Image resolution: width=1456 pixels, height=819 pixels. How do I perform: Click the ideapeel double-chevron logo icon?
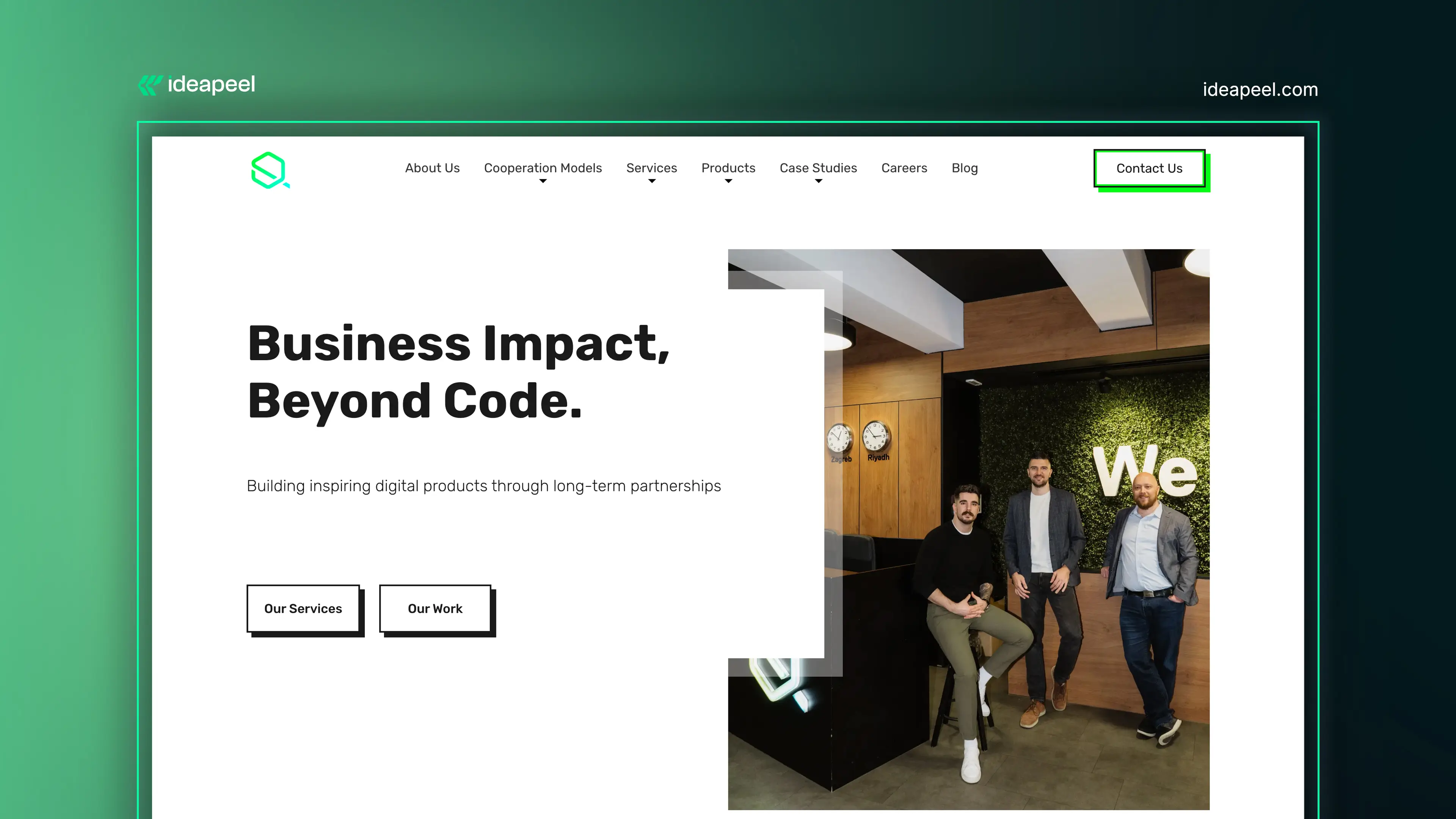(151, 85)
